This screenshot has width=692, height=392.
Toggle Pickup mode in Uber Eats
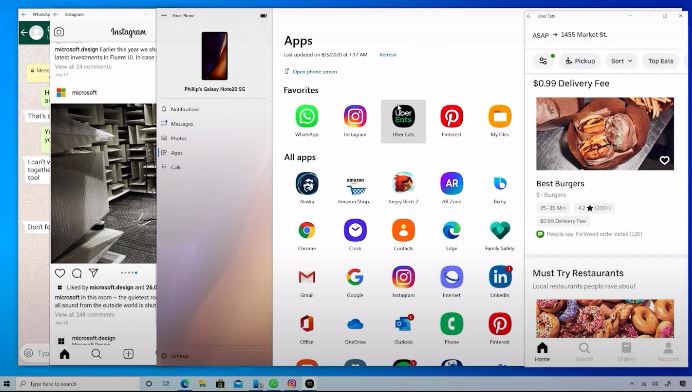[x=580, y=61]
